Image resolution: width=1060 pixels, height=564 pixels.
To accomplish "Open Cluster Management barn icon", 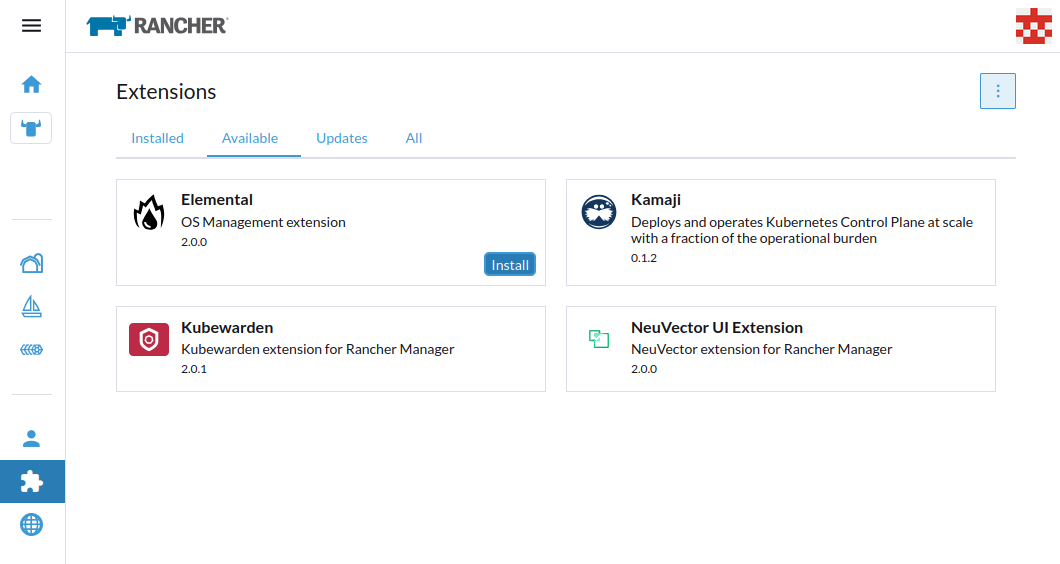I will click(x=31, y=263).
